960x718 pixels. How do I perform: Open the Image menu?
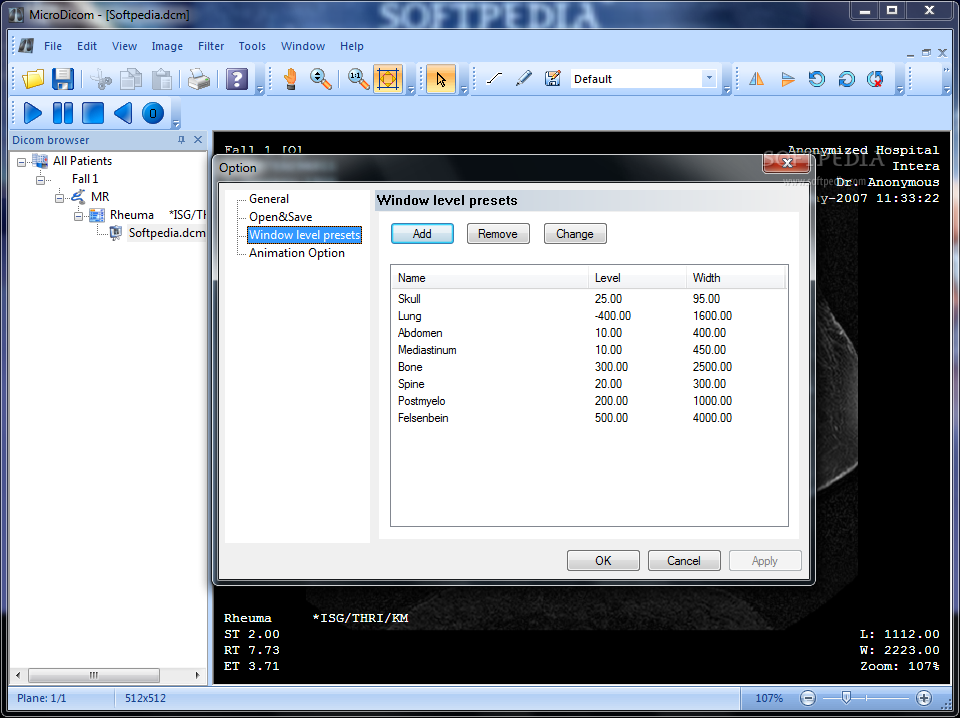(167, 46)
